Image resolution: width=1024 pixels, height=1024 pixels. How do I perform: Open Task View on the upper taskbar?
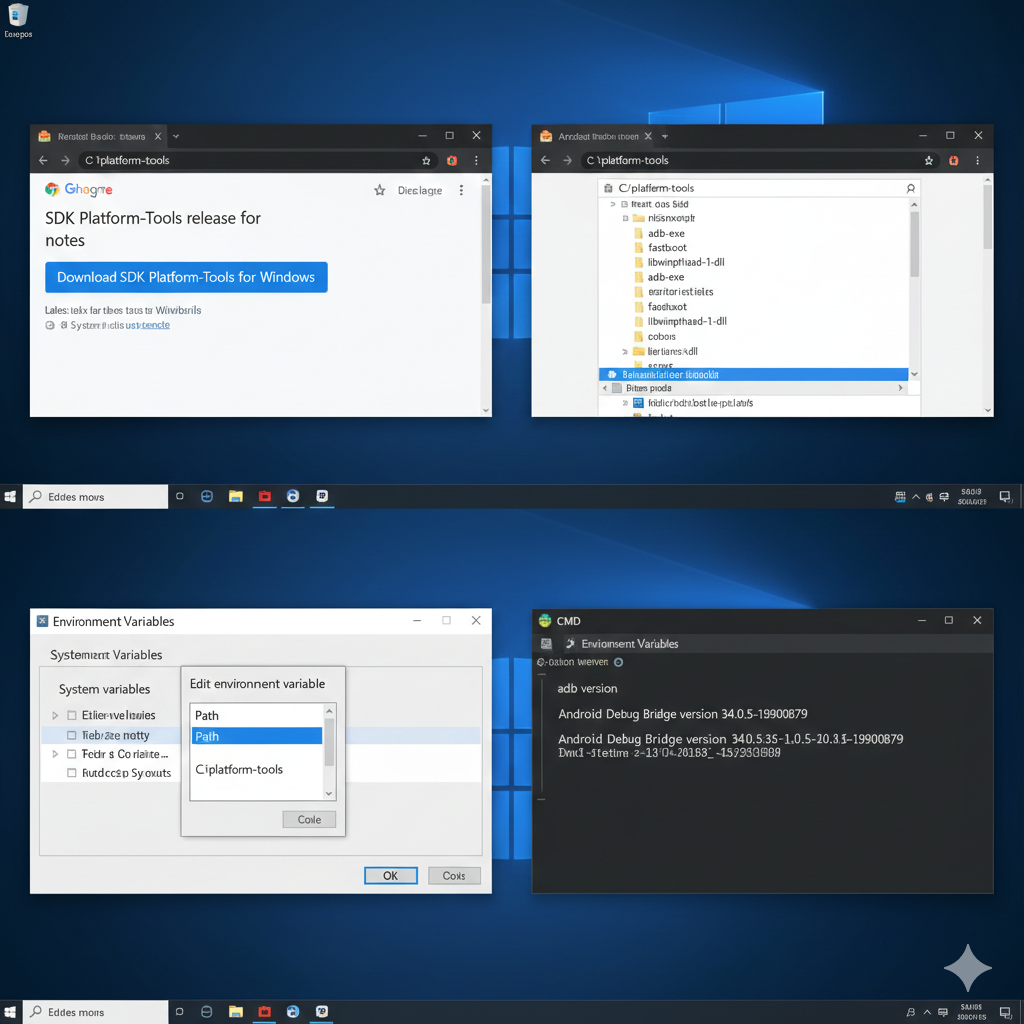click(x=180, y=497)
